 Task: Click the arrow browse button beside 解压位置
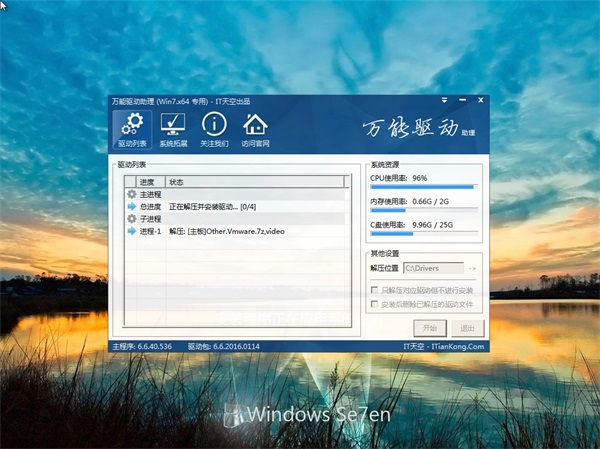[472, 268]
